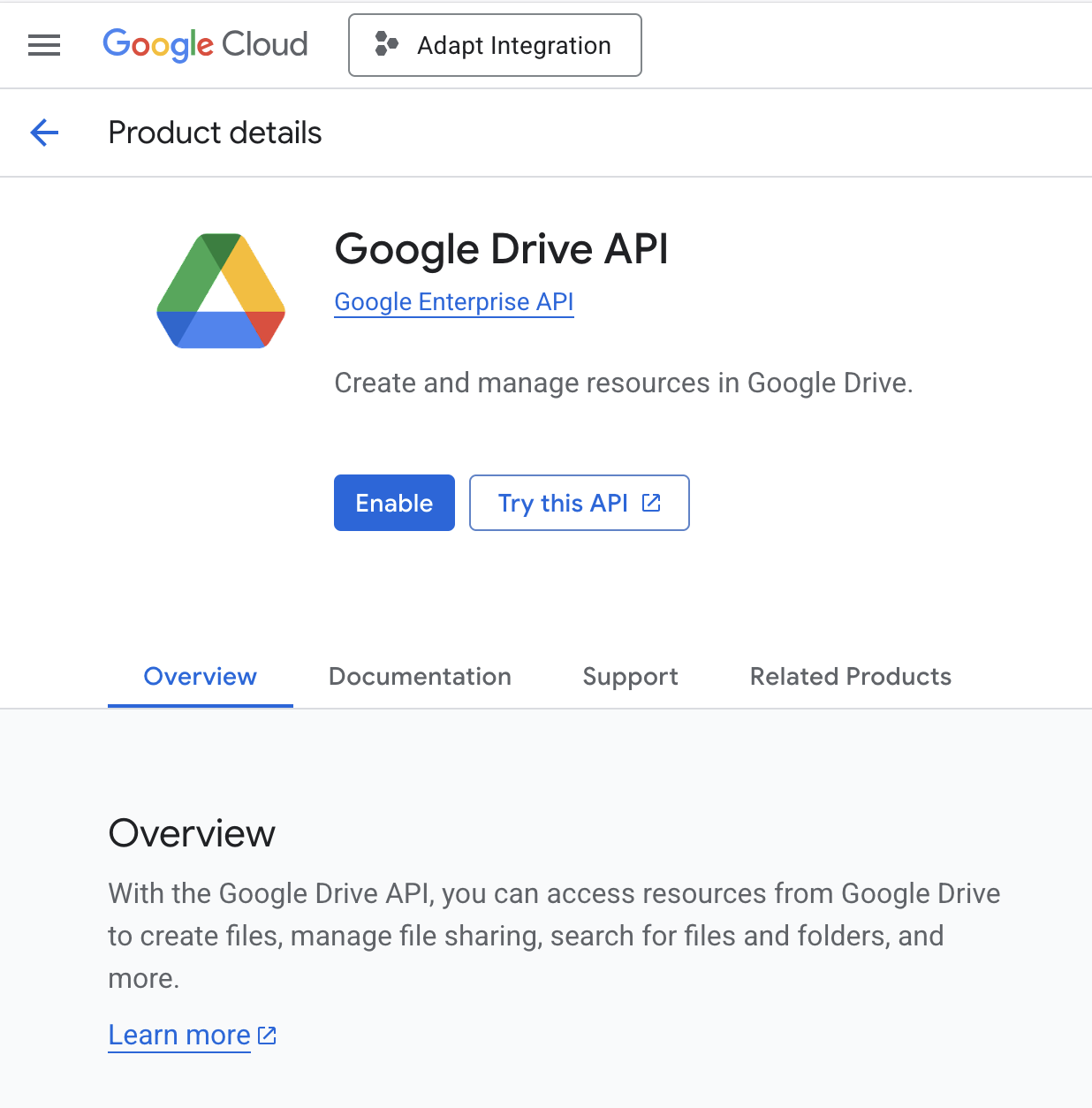Viewport: 1092px width, 1108px height.
Task: Click the Google Drive triangle logo
Action: 220,291
